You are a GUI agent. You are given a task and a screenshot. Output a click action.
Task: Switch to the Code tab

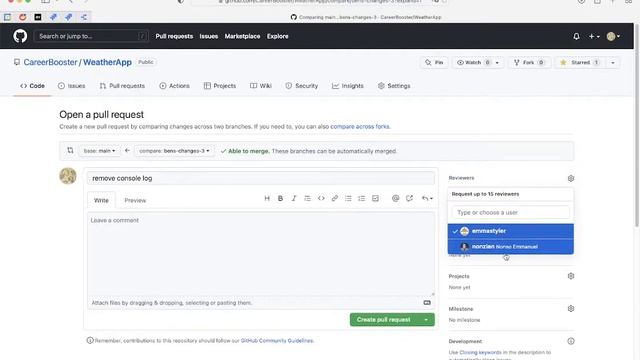pos(32,86)
